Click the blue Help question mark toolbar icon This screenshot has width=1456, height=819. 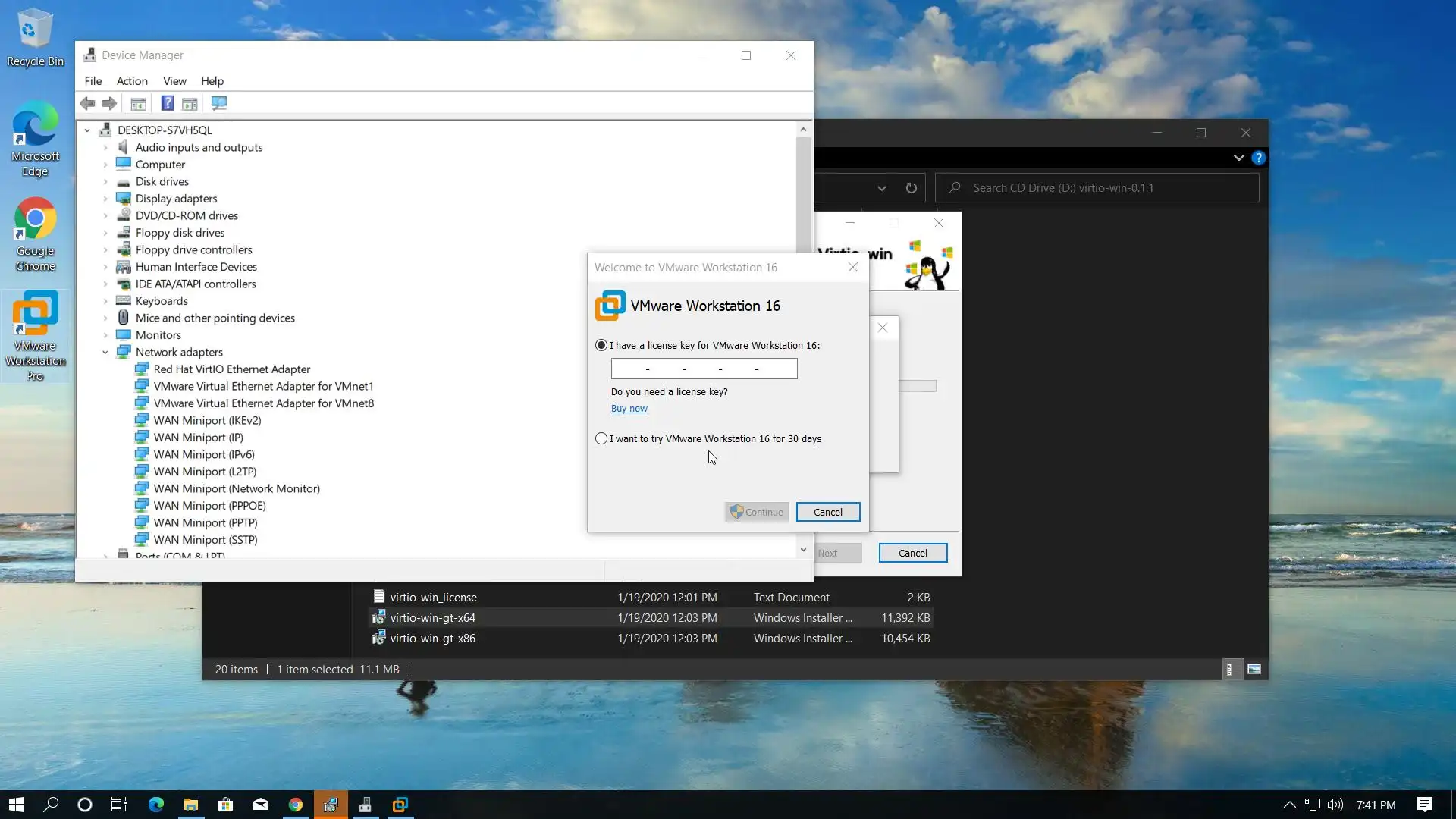coord(167,103)
